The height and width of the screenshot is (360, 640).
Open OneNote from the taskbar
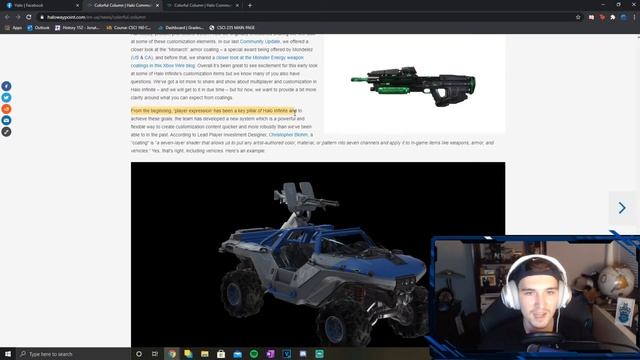click(270, 354)
